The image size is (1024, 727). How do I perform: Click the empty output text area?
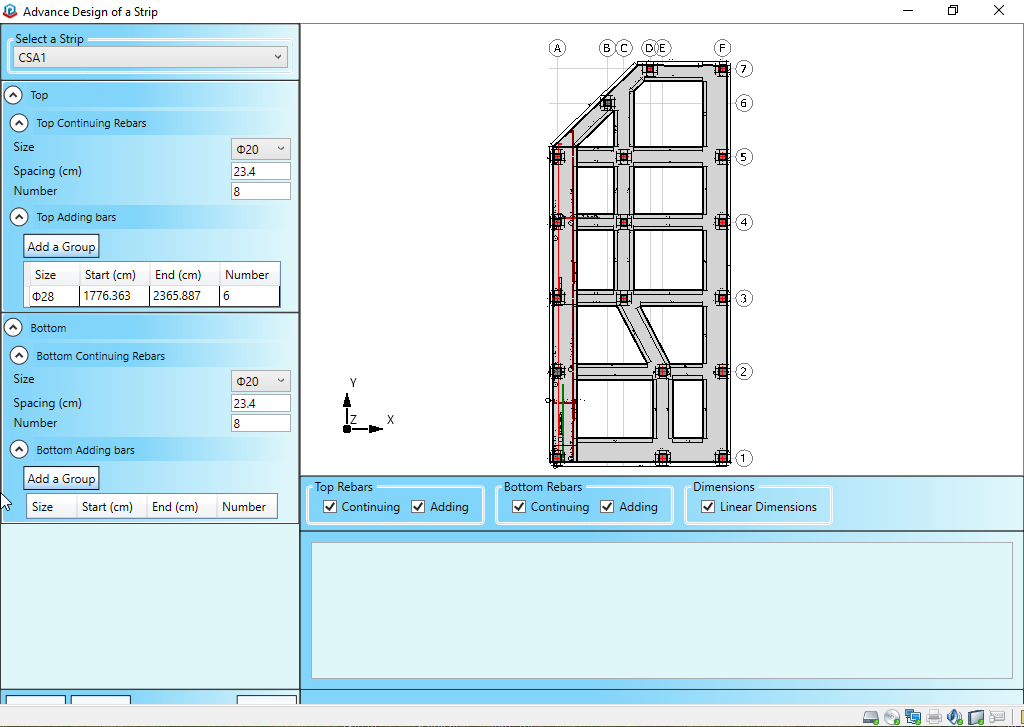pyautogui.click(x=662, y=610)
